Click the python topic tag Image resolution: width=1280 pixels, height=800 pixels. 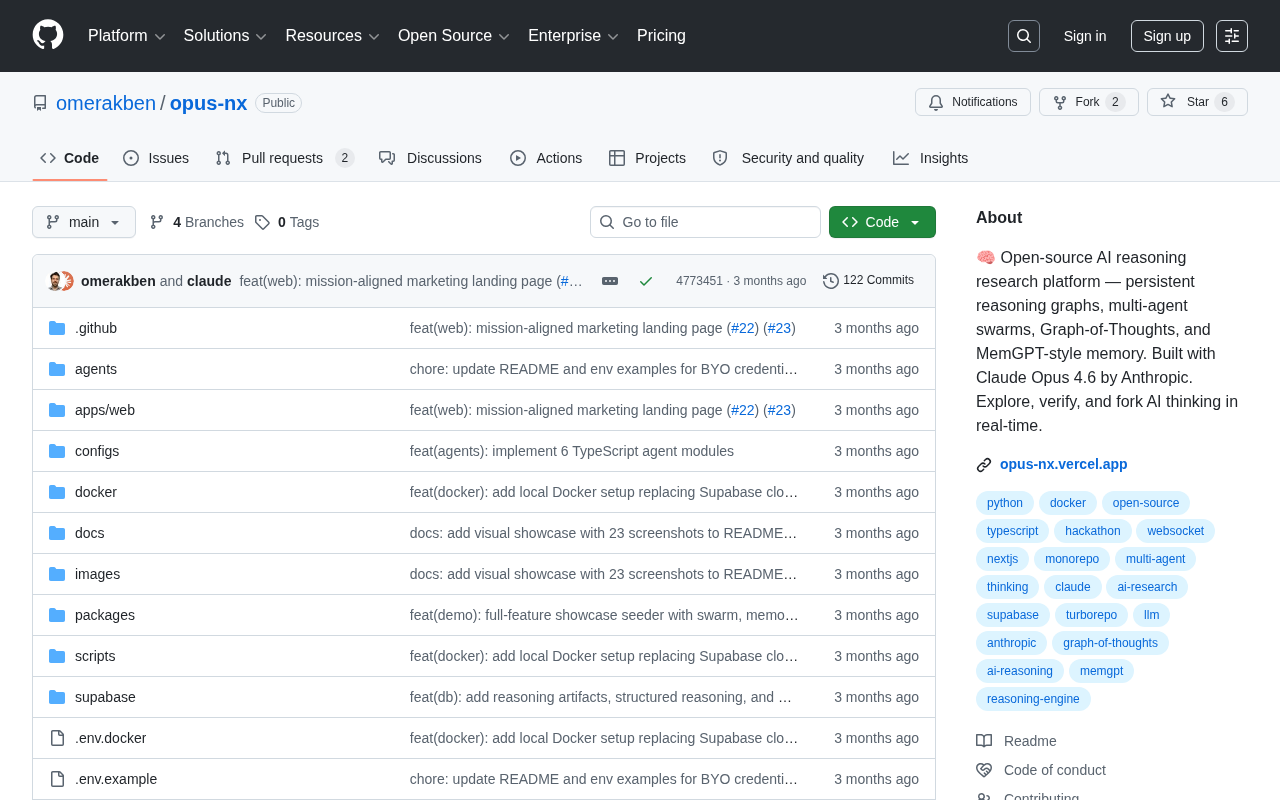(1005, 503)
